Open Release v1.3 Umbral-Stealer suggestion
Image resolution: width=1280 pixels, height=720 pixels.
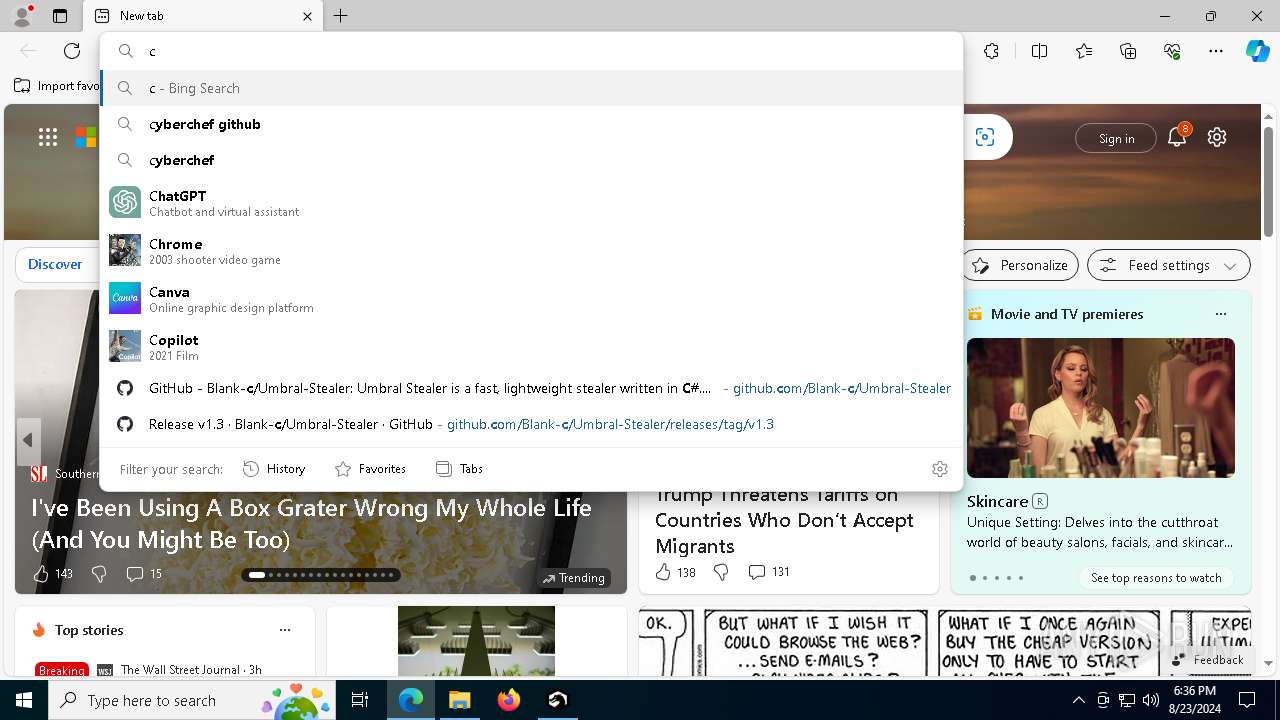(532, 424)
